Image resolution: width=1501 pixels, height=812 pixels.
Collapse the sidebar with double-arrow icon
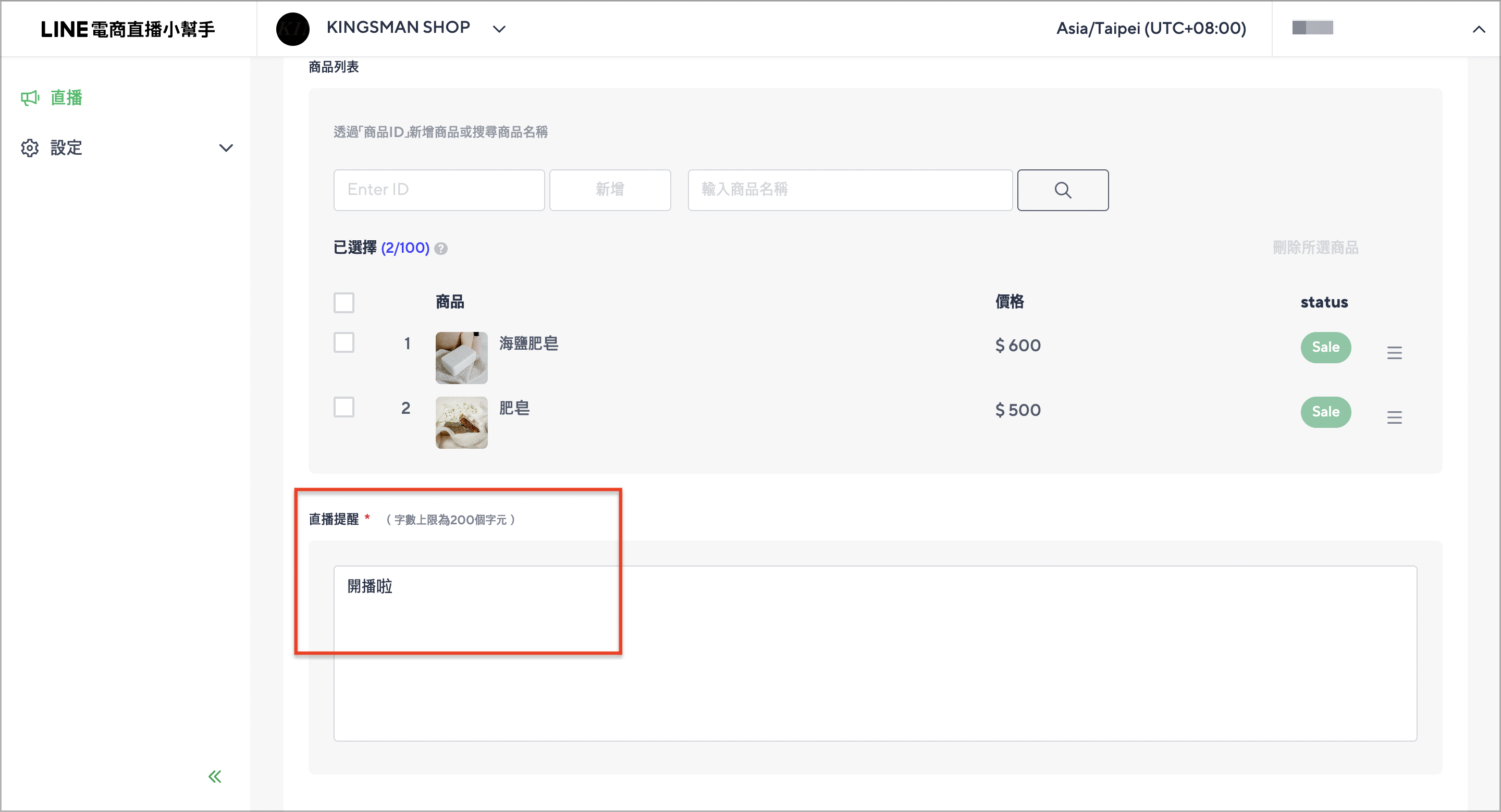coord(214,777)
